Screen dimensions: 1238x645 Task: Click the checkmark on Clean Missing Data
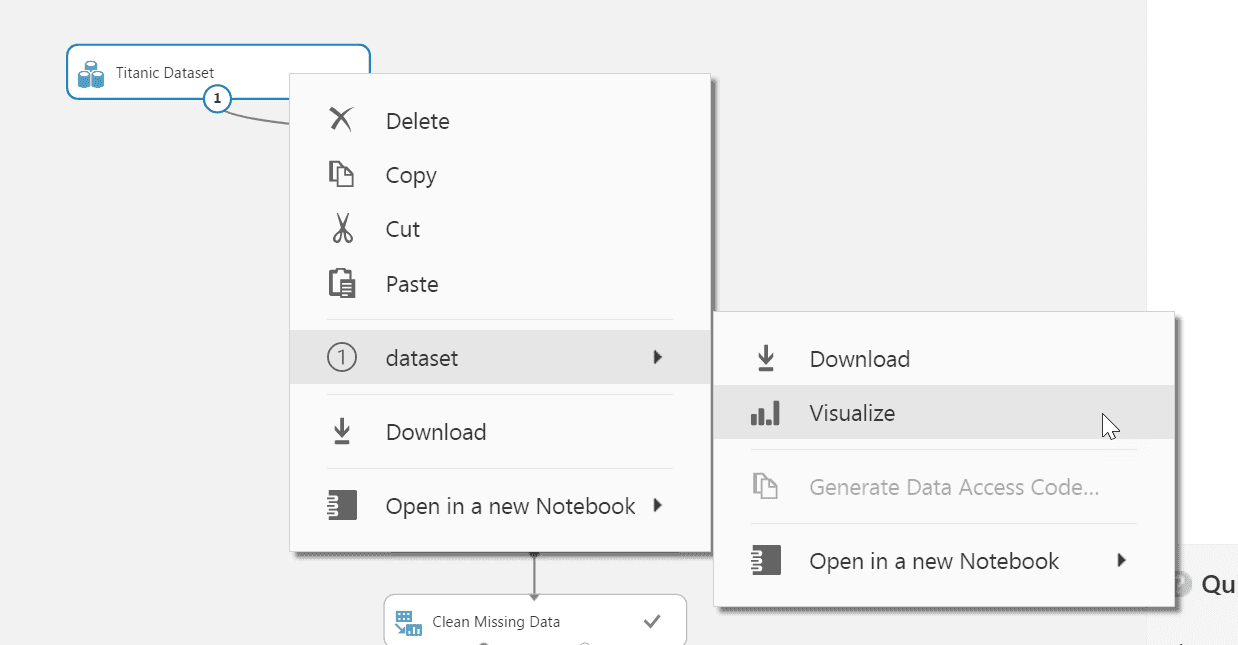[x=652, y=622]
